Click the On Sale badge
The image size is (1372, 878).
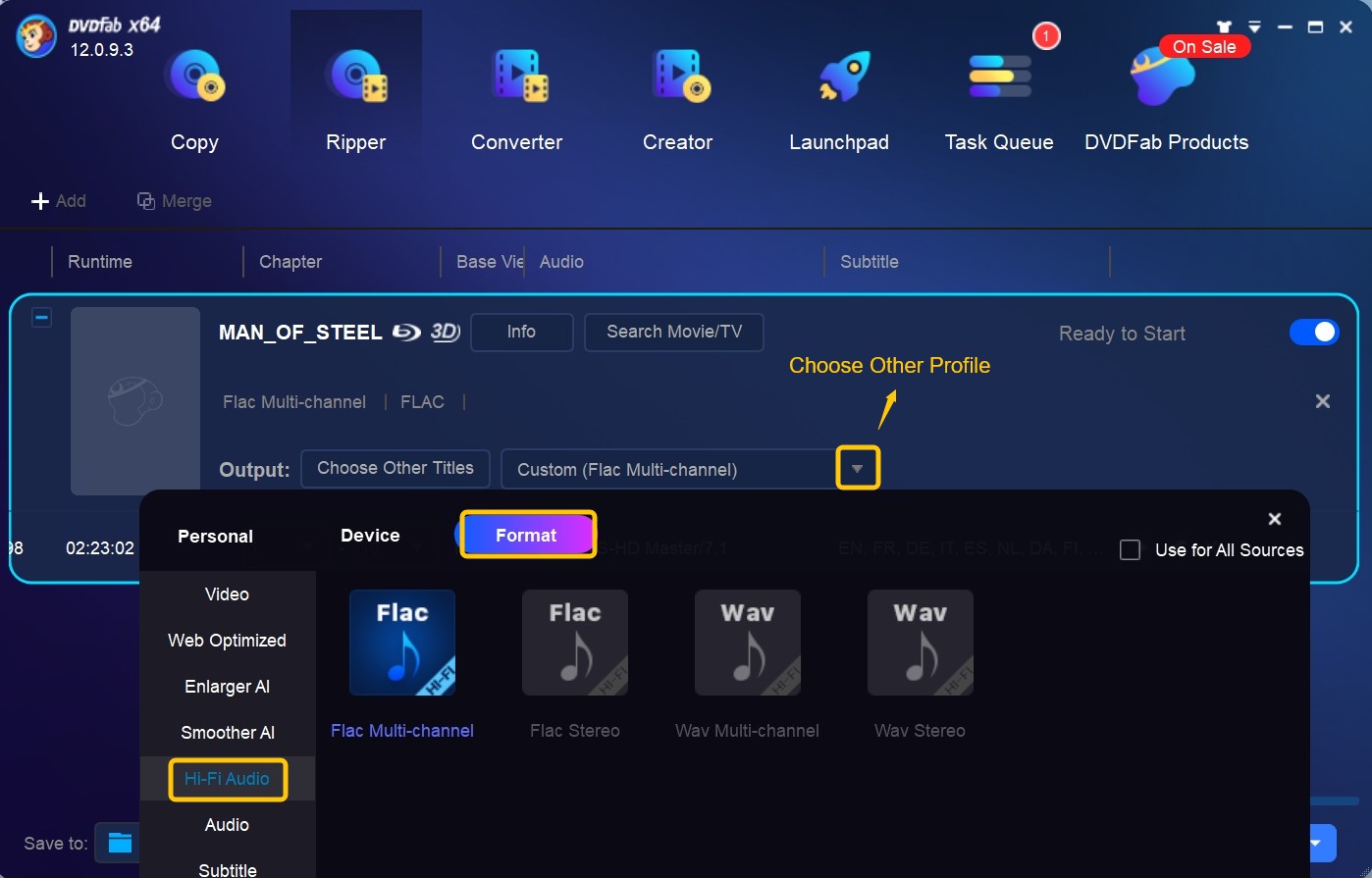[x=1204, y=46]
